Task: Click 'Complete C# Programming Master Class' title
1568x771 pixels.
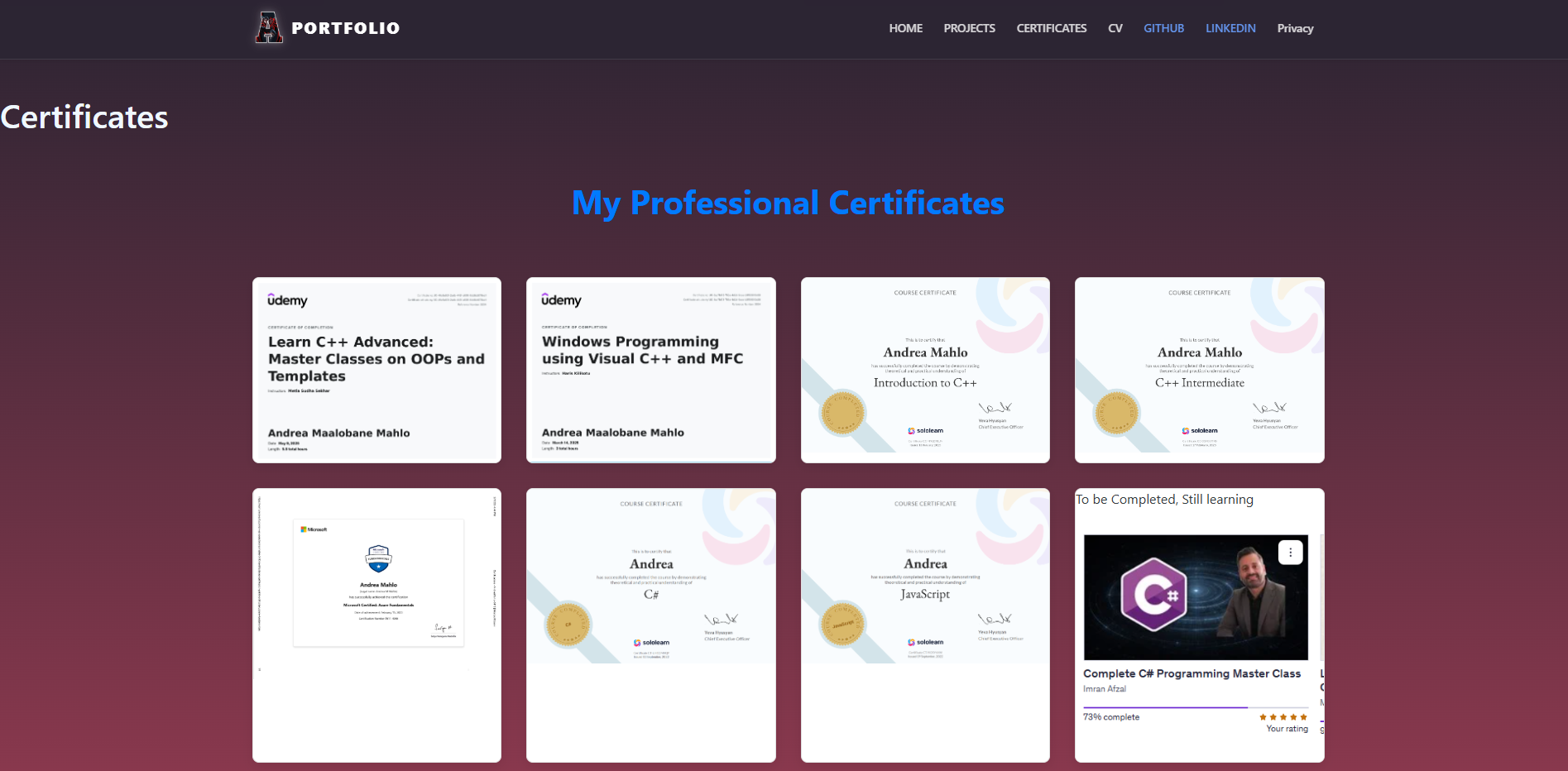Action: coord(1192,673)
